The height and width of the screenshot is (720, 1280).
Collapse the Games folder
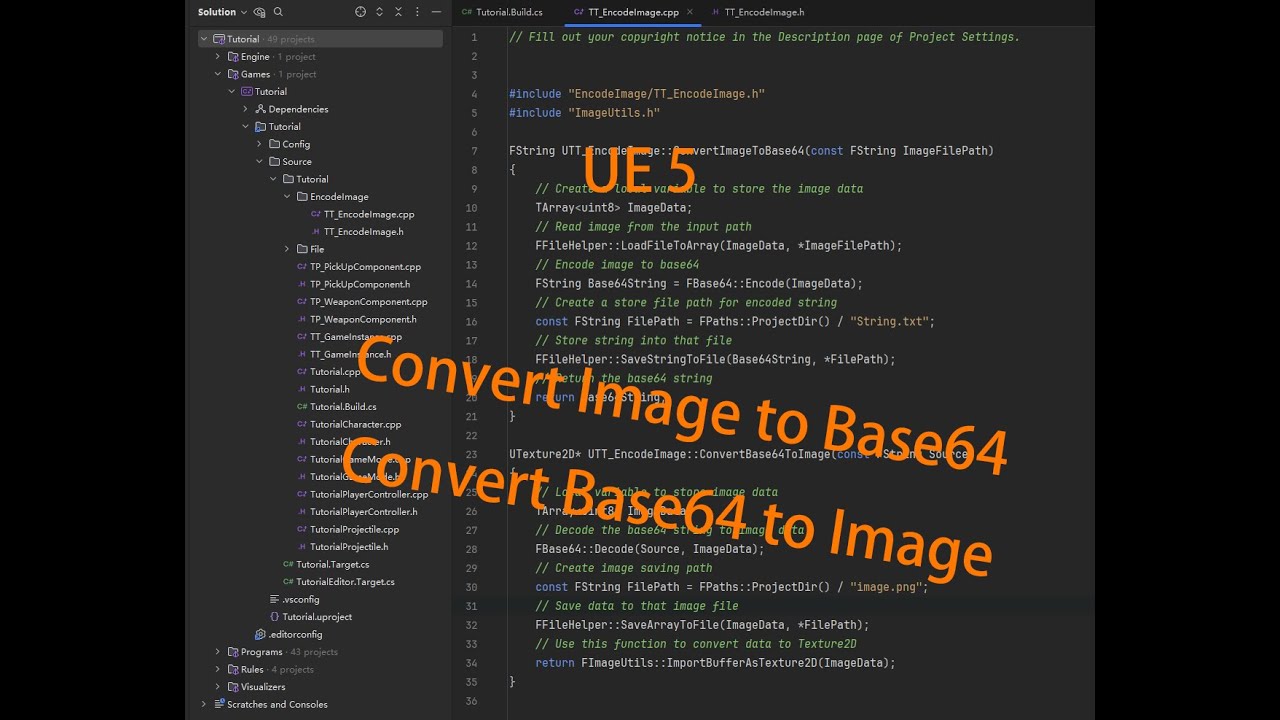click(x=218, y=74)
